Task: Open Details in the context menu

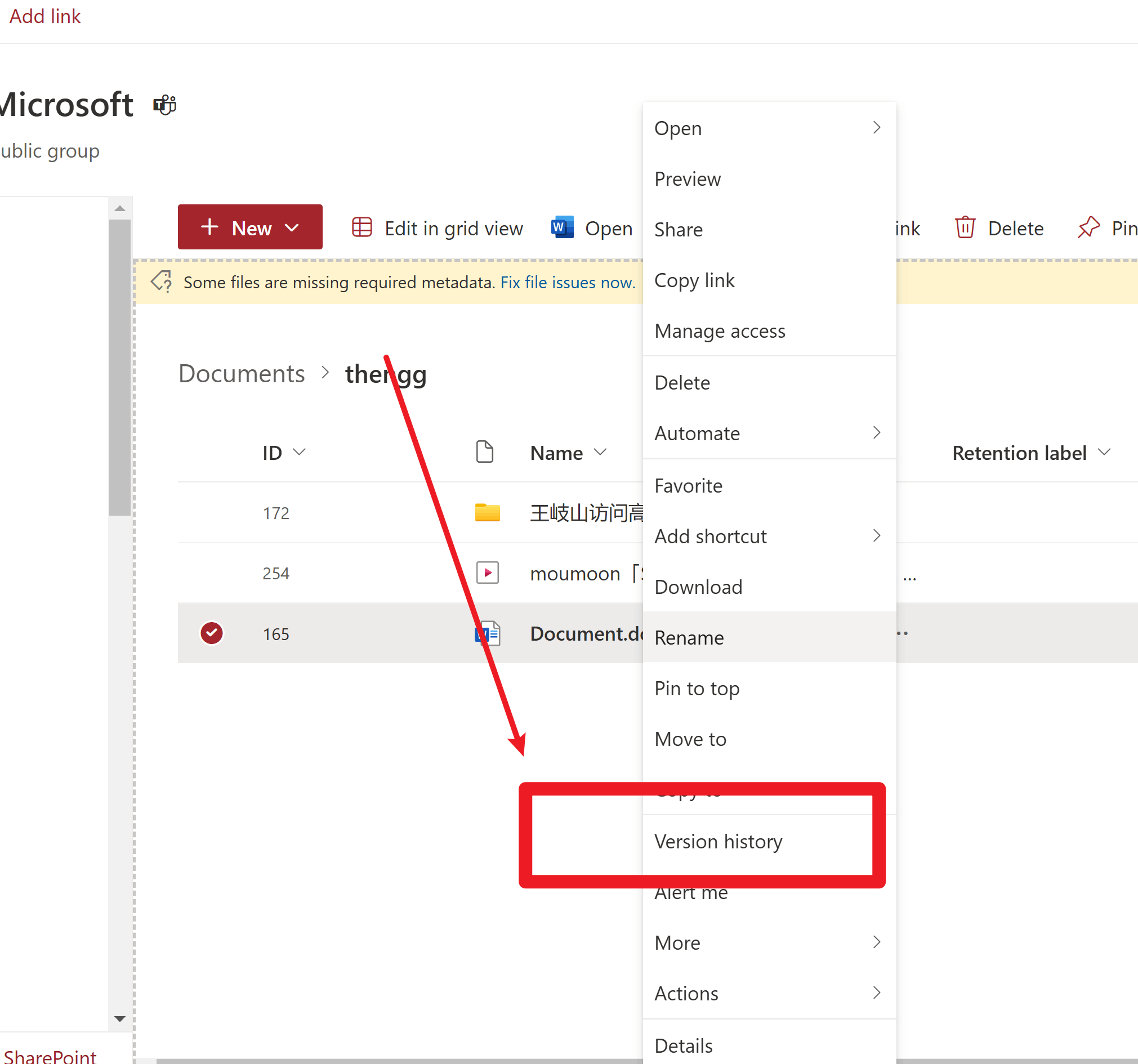Action: [x=769, y=1045]
